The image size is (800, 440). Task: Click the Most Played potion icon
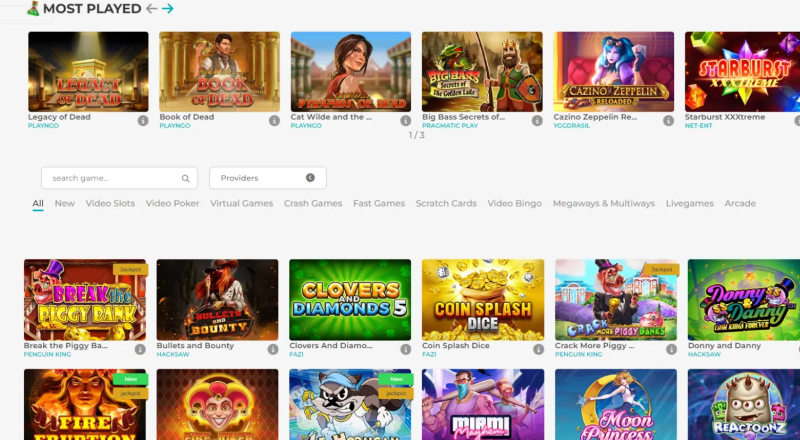click(34, 8)
